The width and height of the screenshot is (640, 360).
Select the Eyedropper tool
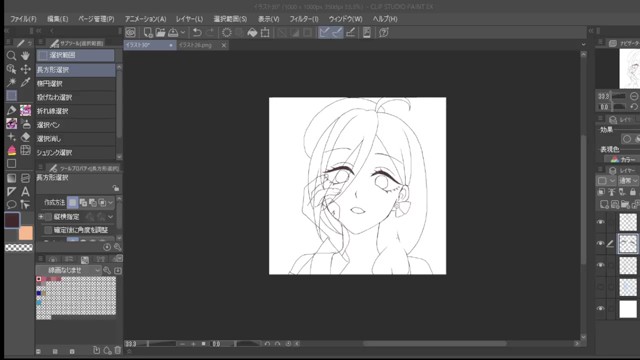[x=25, y=82]
